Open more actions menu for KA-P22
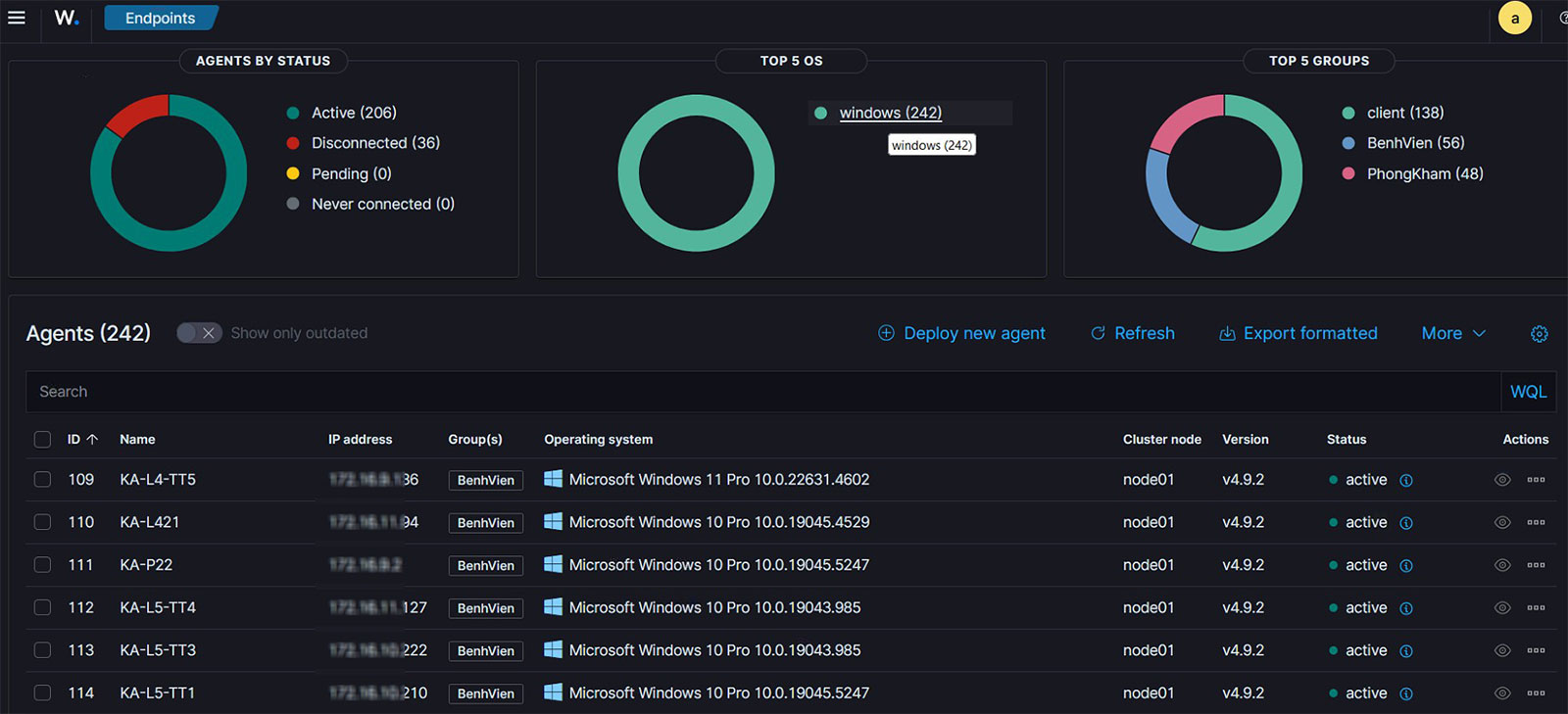The width and height of the screenshot is (1568, 714). [x=1536, y=565]
